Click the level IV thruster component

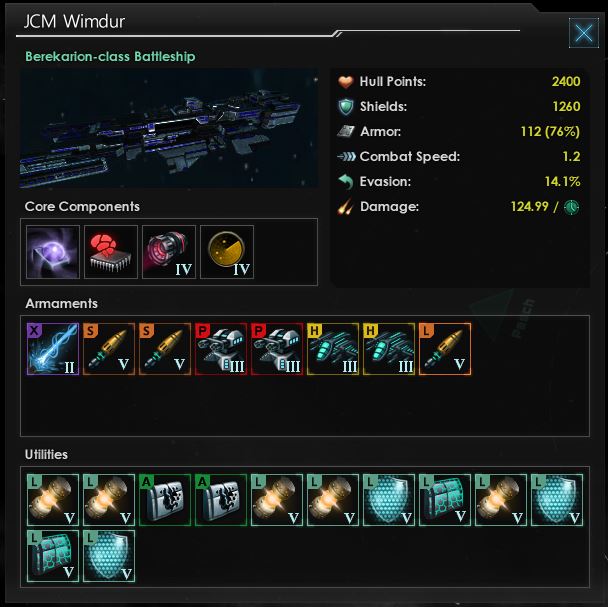point(169,252)
